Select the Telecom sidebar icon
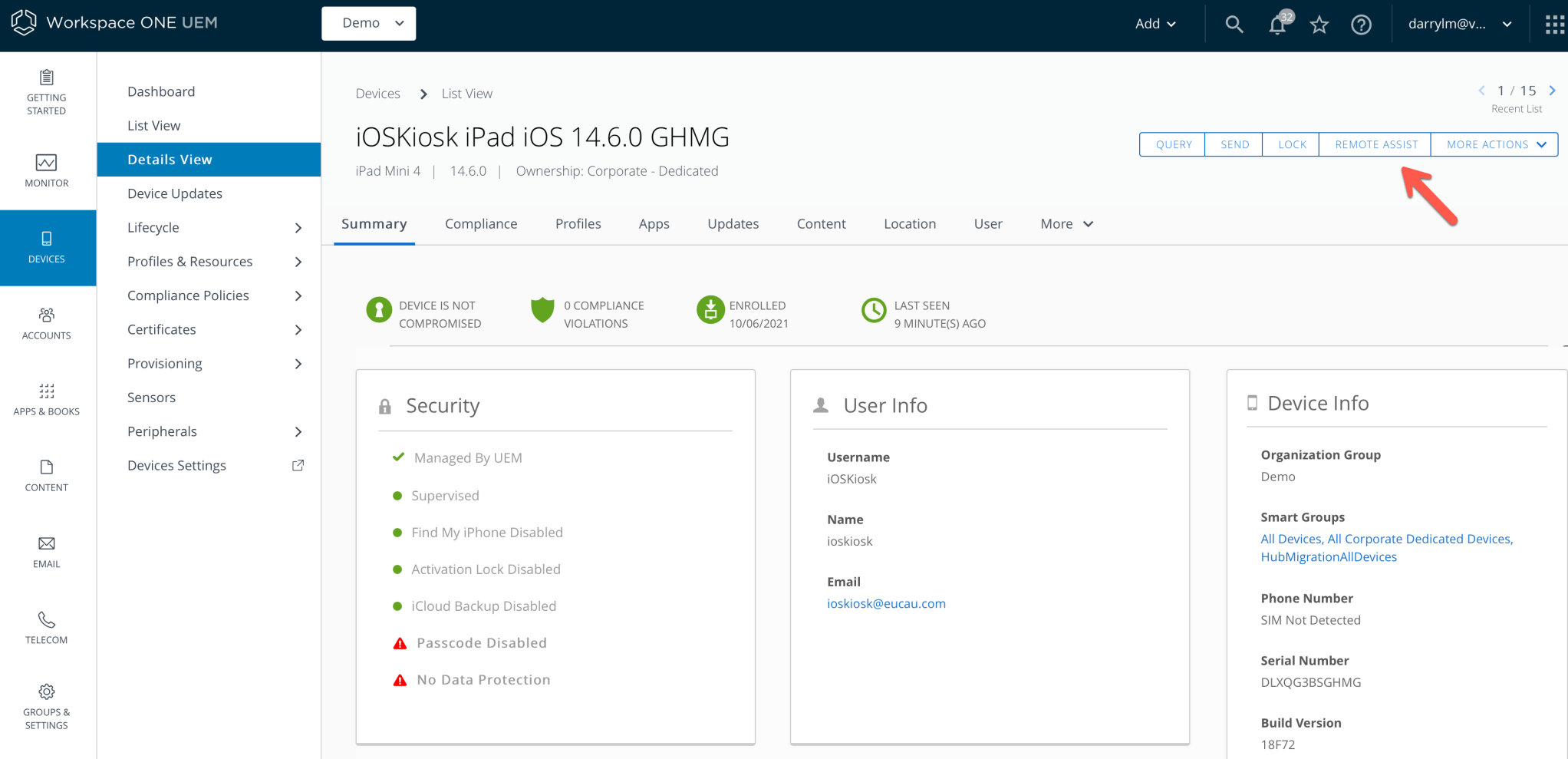 pos(46,627)
